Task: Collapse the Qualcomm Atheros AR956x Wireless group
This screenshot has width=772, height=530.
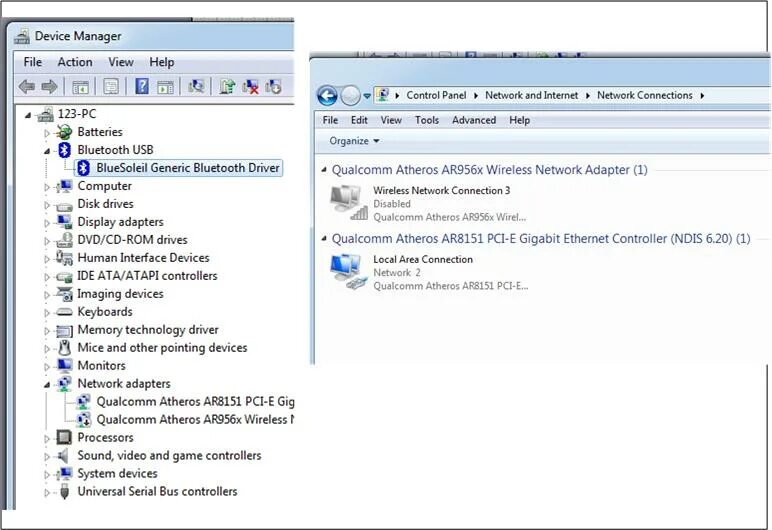Action: click(324, 170)
